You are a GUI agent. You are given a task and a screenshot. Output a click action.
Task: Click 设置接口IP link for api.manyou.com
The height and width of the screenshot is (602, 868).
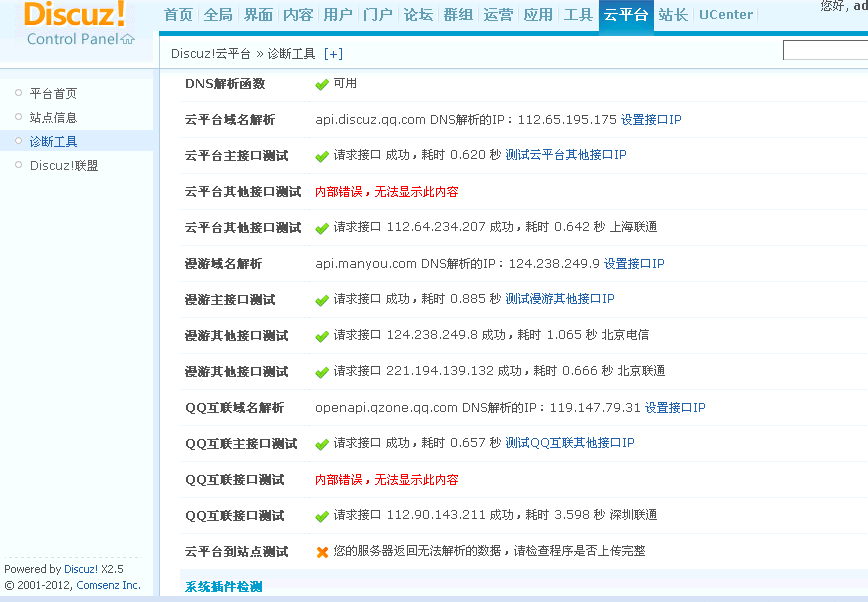click(x=634, y=264)
